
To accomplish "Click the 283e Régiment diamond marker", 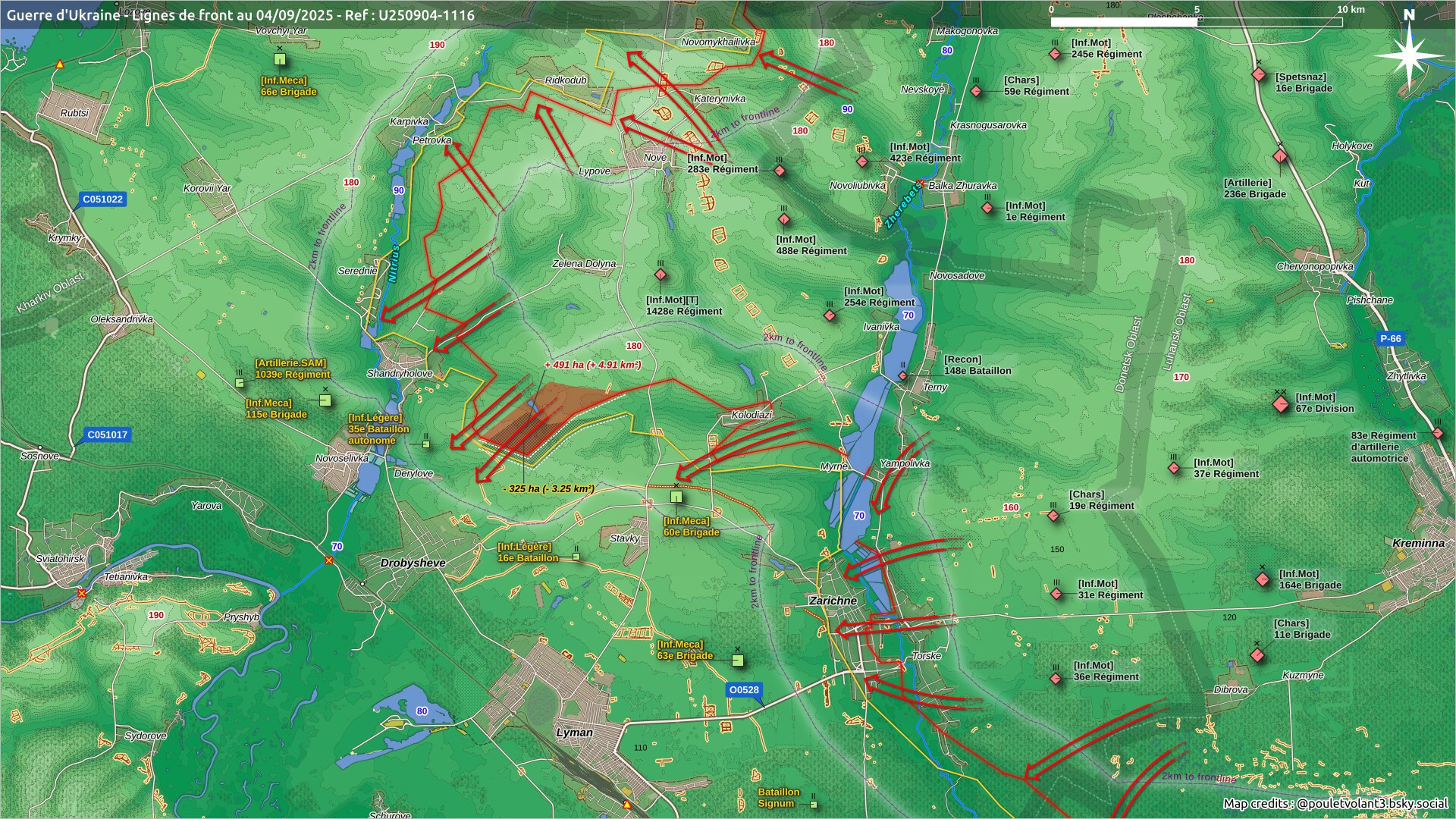I will click(x=780, y=171).
